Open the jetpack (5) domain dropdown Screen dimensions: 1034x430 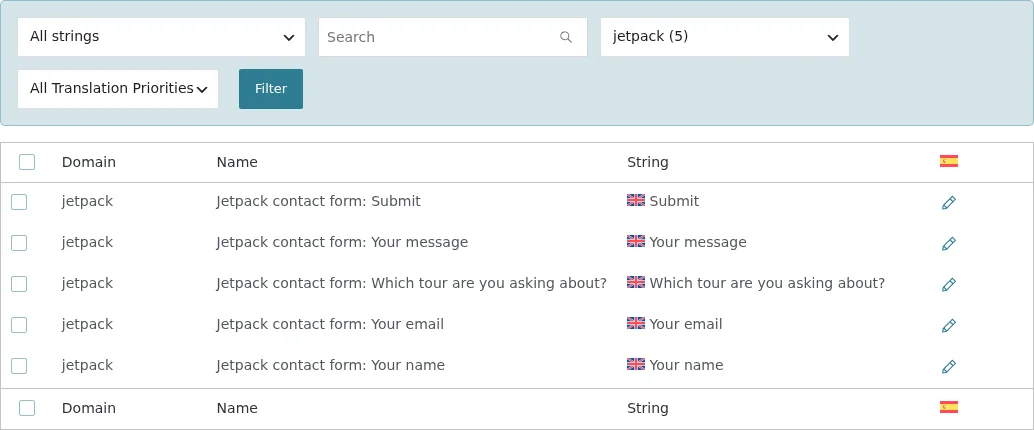(725, 37)
